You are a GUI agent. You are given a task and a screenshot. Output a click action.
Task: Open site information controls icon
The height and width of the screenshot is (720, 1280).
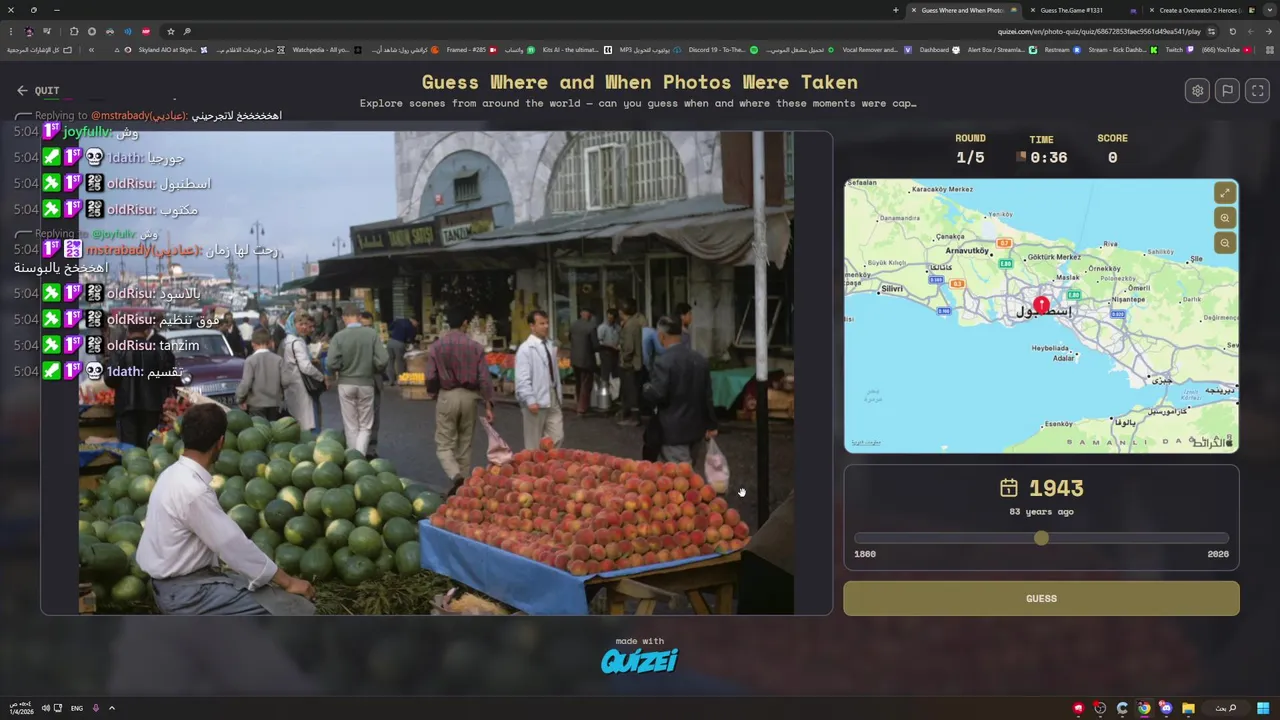point(1211,31)
